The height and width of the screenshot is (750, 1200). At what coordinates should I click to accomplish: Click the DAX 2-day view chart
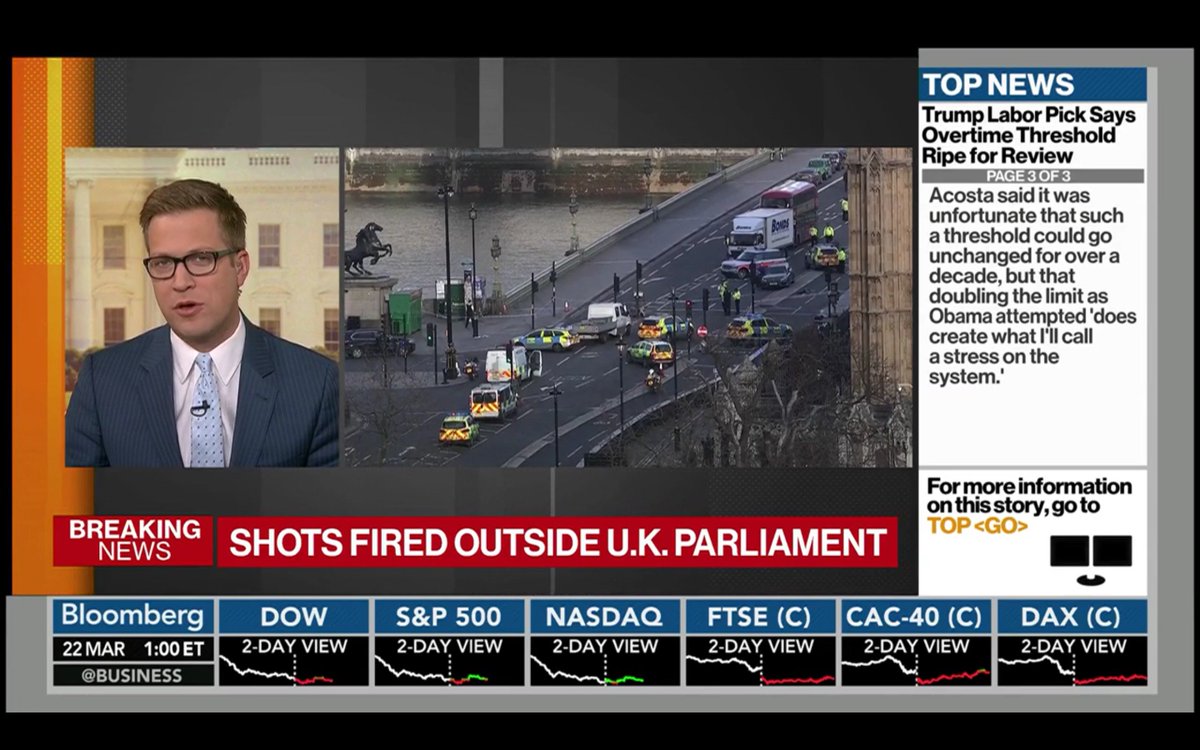(x=1072, y=661)
